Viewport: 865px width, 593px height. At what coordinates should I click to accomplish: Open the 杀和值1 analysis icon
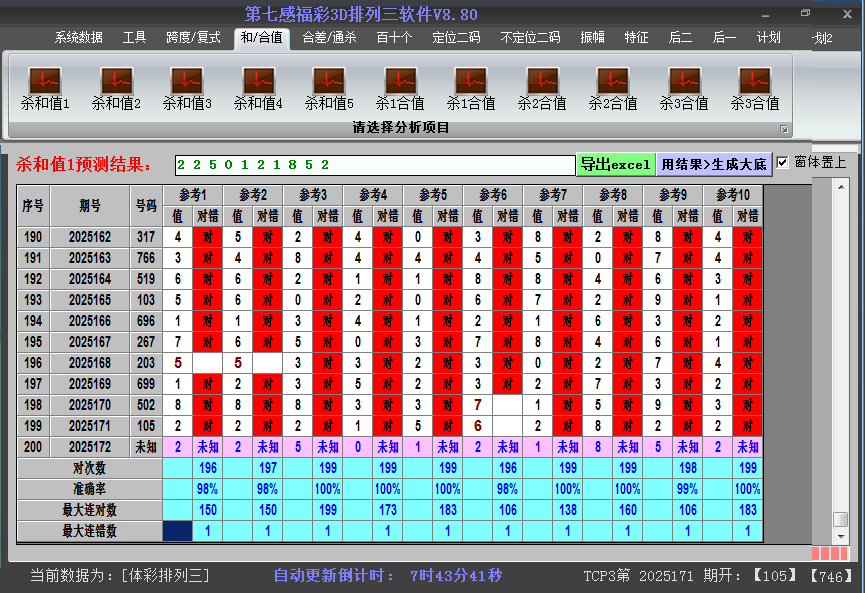pos(45,88)
